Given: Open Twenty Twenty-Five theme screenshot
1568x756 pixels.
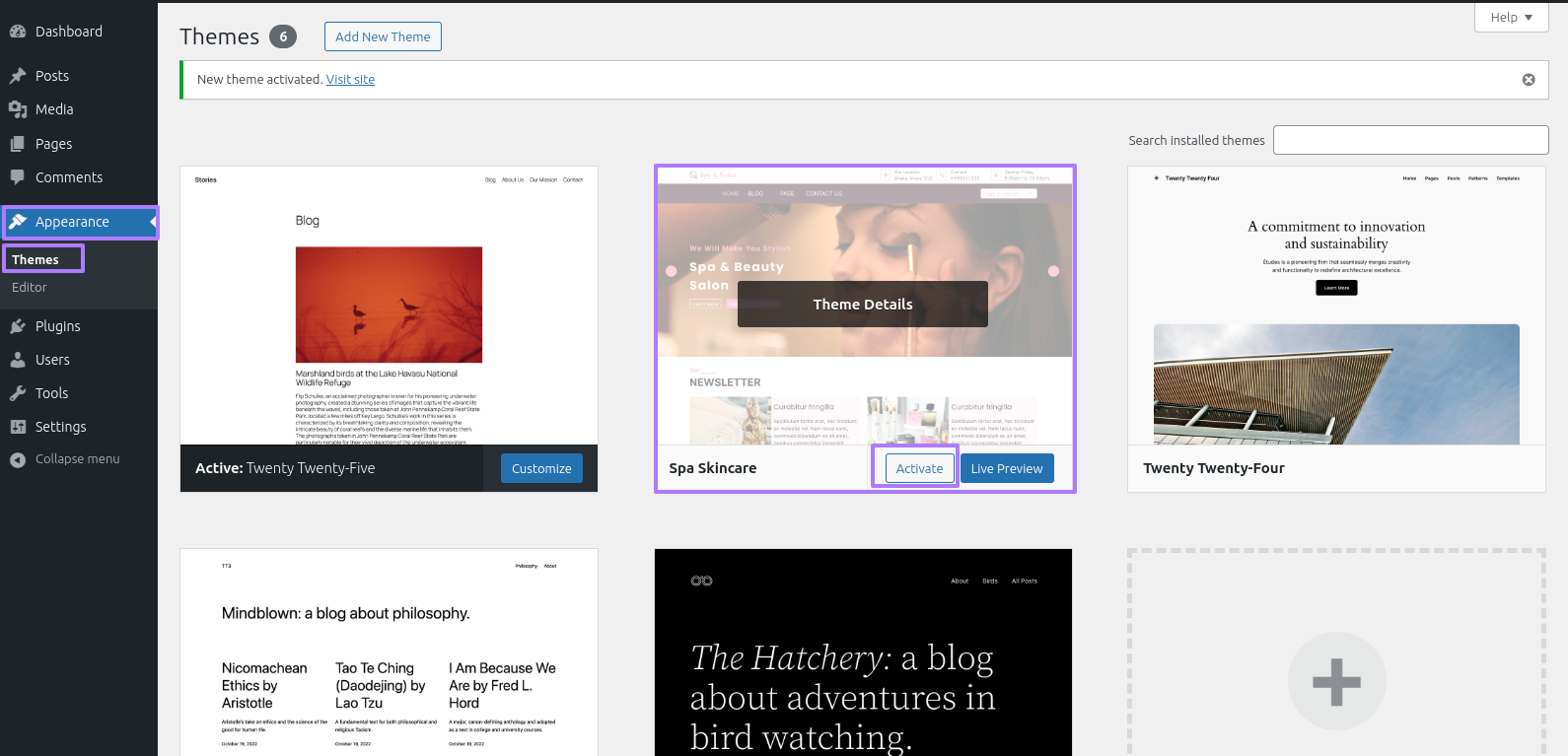Looking at the screenshot, I should (x=389, y=306).
